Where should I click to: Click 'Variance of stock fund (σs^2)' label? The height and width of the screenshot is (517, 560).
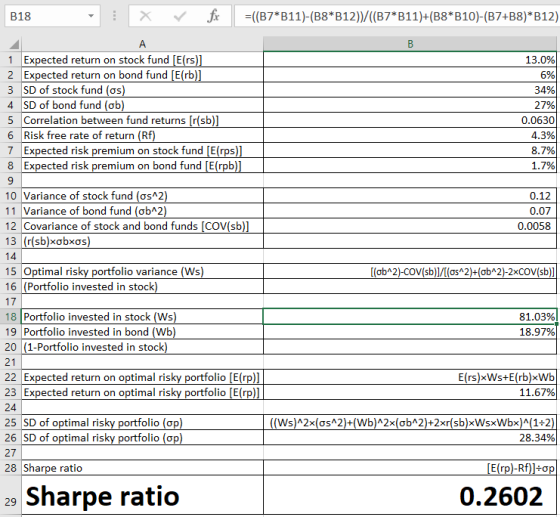pos(142,196)
